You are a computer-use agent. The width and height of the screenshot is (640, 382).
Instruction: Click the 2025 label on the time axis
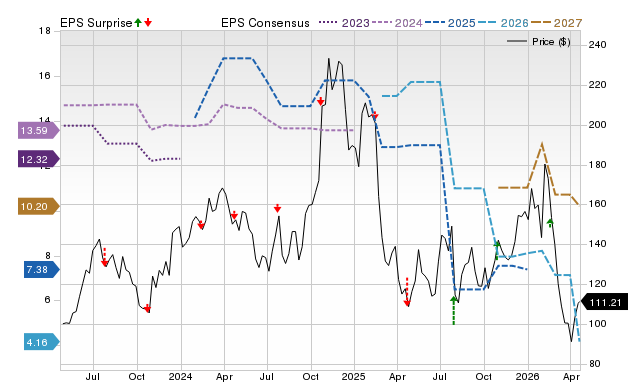(x=353, y=376)
